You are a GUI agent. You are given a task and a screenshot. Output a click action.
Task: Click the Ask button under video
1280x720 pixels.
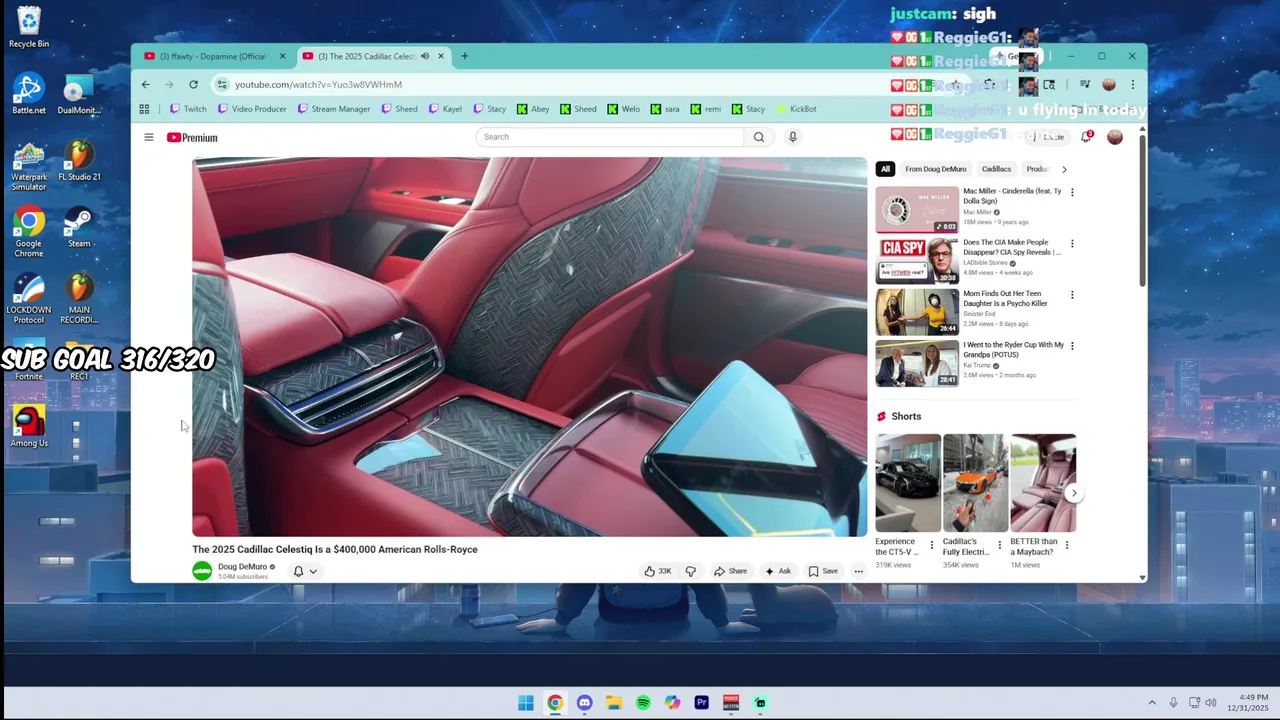(x=778, y=571)
